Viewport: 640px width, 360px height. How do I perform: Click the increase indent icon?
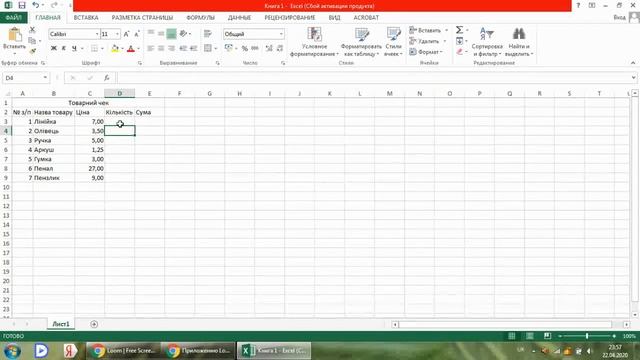(193, 48)
